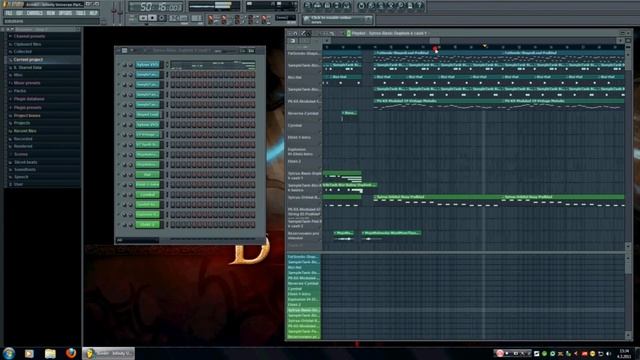Viewport: 640px width, 360px height.
Task: Expand Clipboard files in the browser
Action: pyautogui.click(x=27, y=44)
